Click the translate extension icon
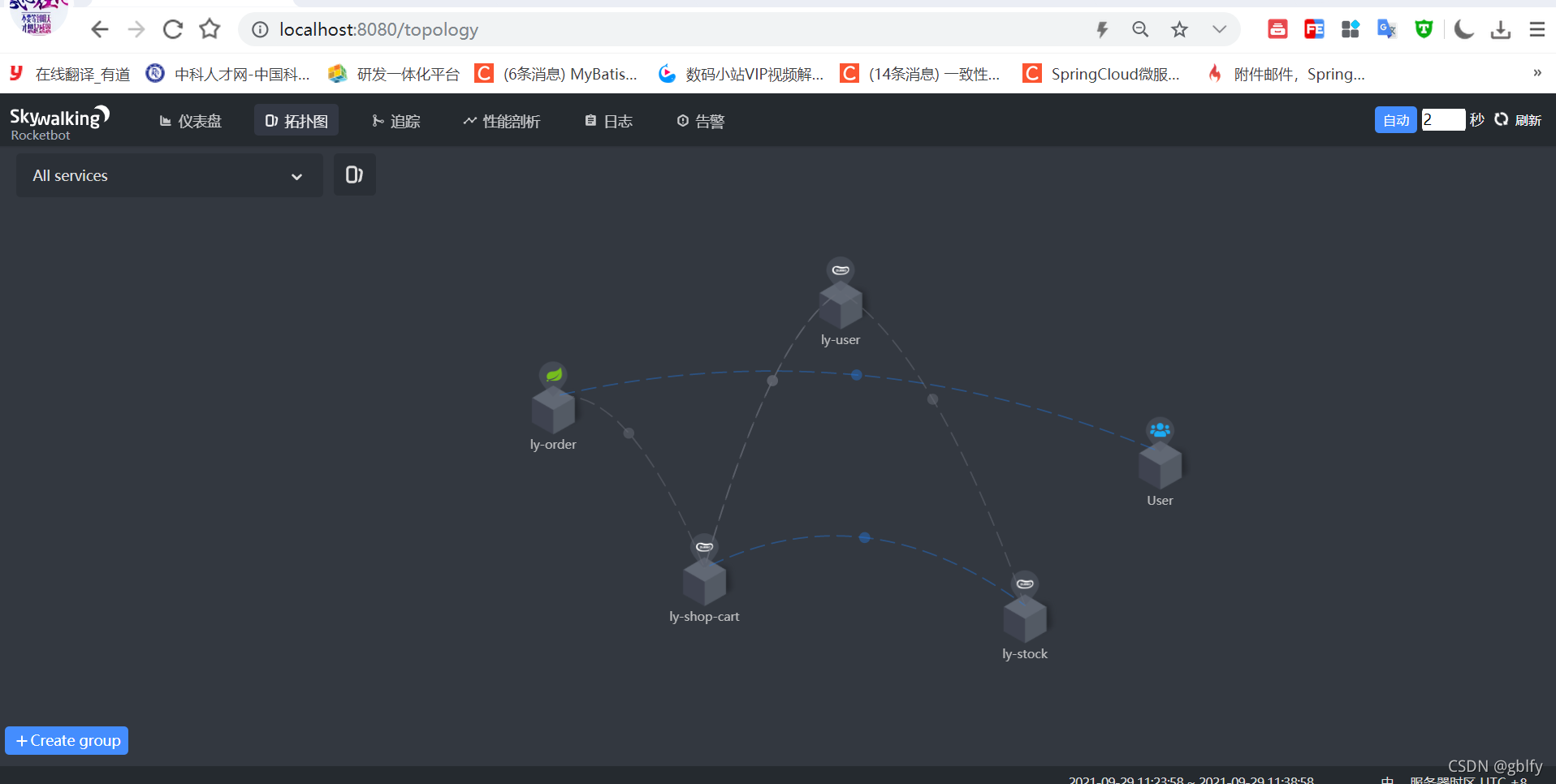 (1386, 30)
